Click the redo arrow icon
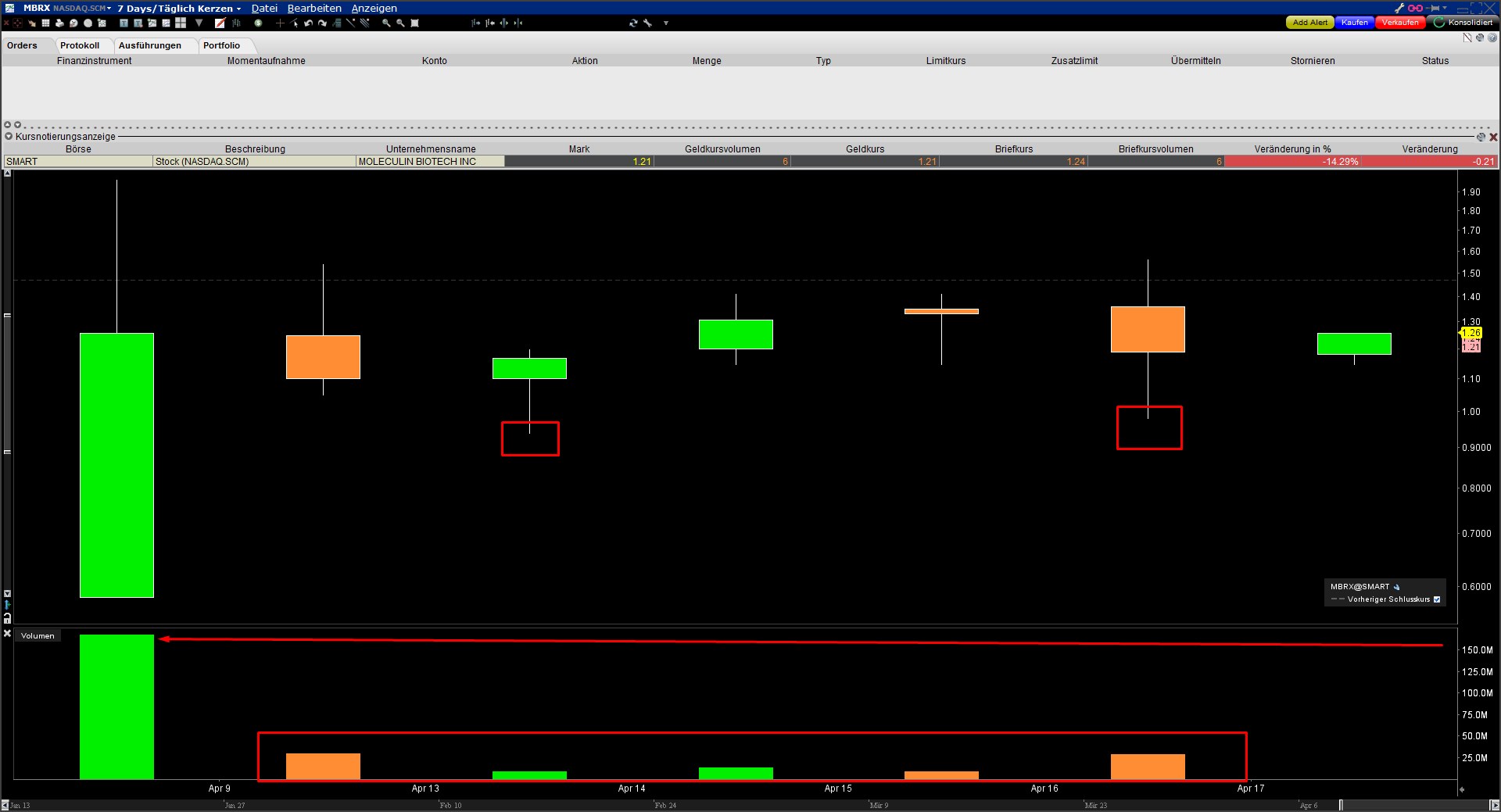Image resolution: width=1501 pixels, height=812 pixels. tap(321, 23)
